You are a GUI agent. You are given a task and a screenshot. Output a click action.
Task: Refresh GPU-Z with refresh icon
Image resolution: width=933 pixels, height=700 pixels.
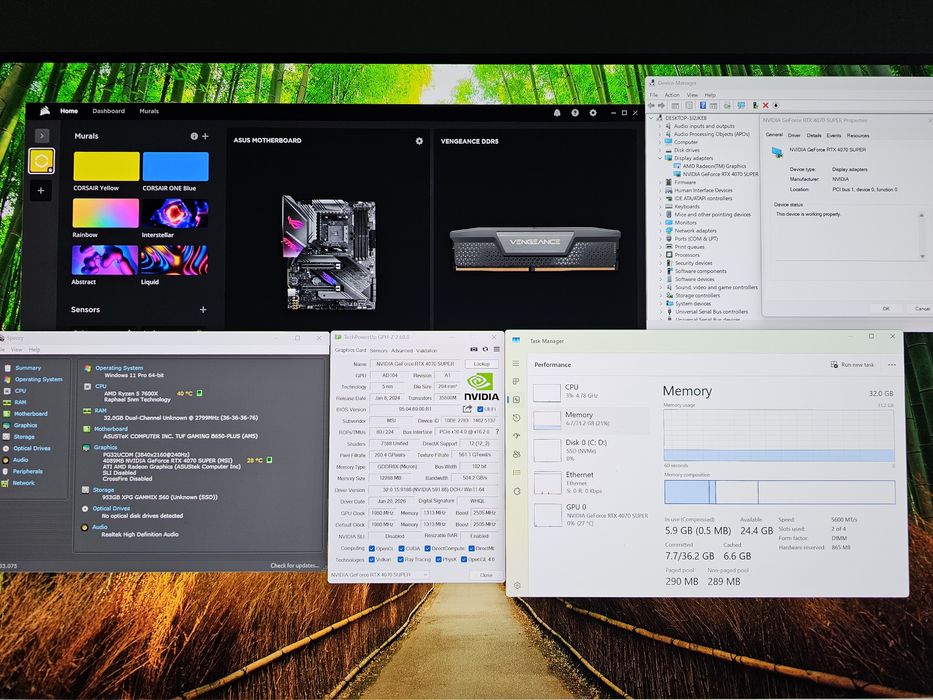click(485, 349)
